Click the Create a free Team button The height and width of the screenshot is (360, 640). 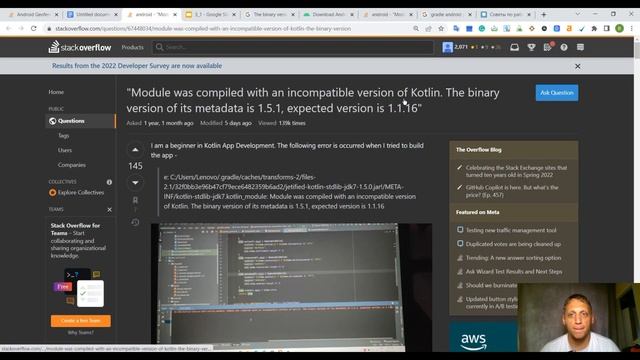pos(80,321)
